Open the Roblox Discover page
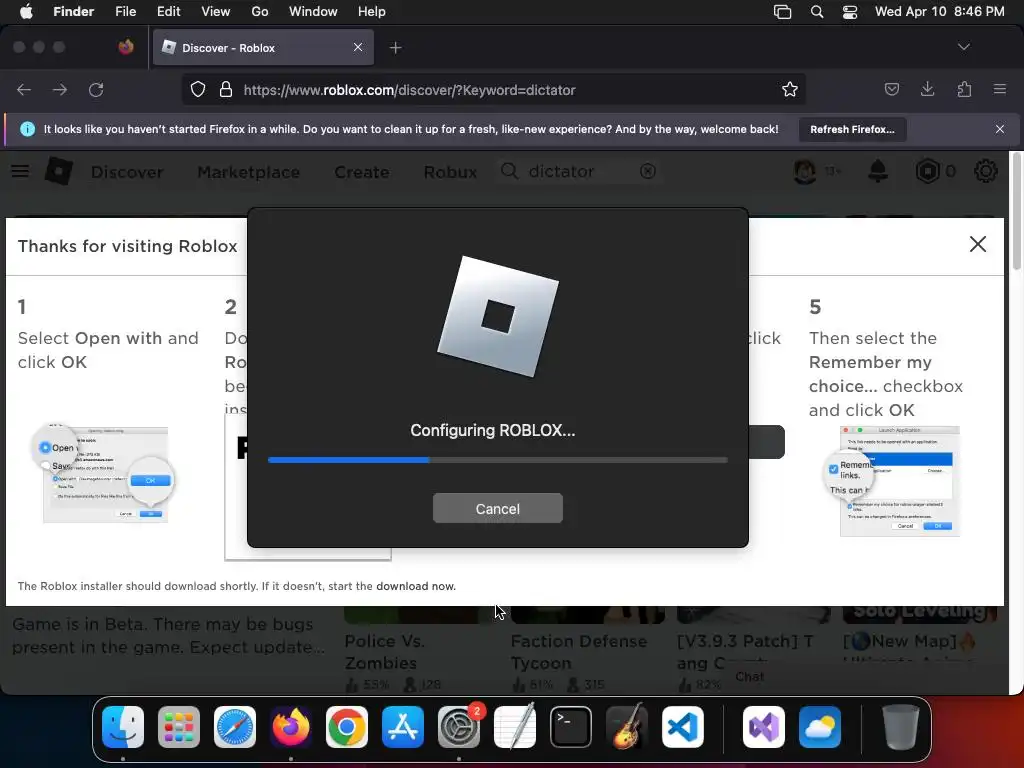 point(127,172)
